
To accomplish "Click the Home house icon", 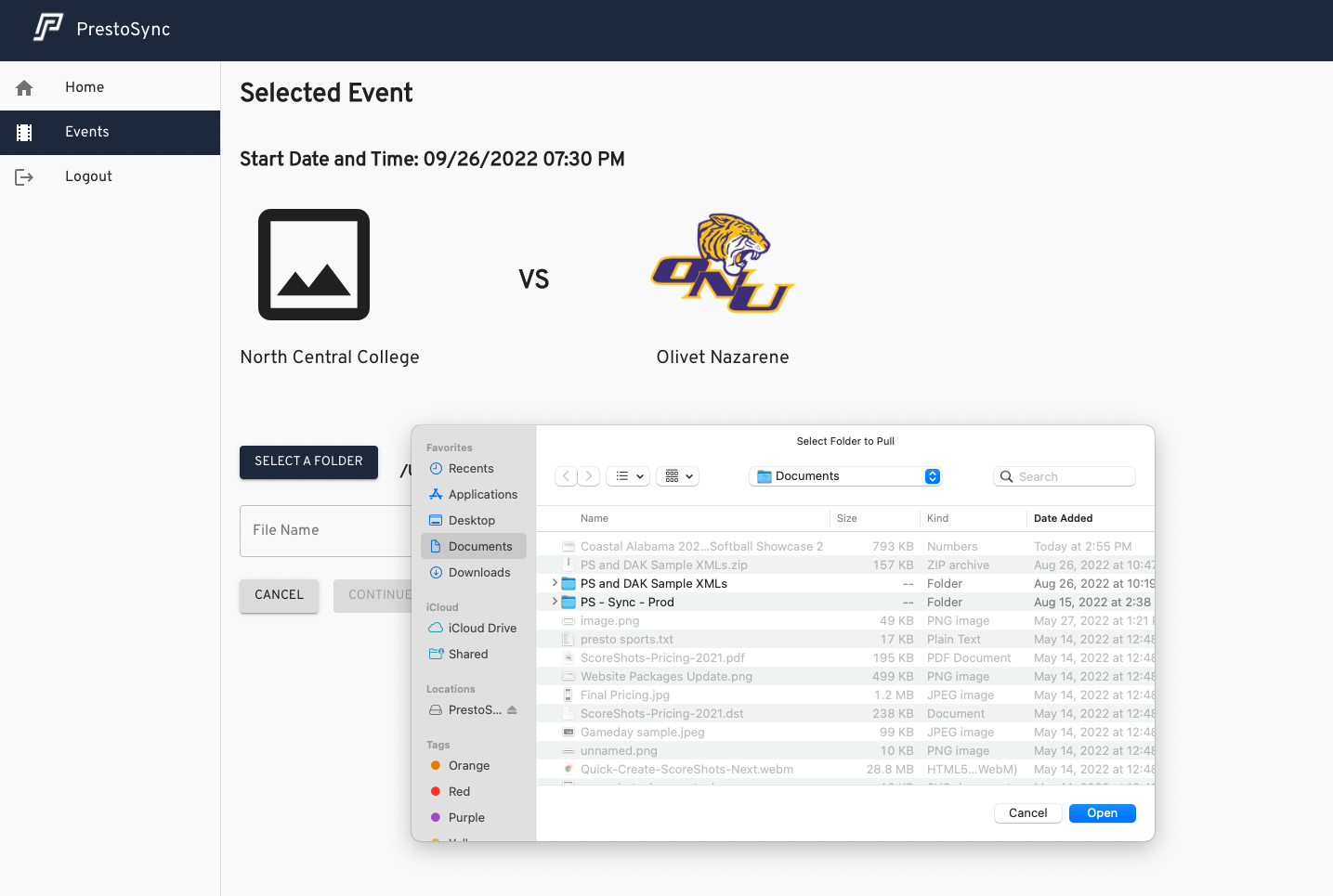I will click(24, 87).
